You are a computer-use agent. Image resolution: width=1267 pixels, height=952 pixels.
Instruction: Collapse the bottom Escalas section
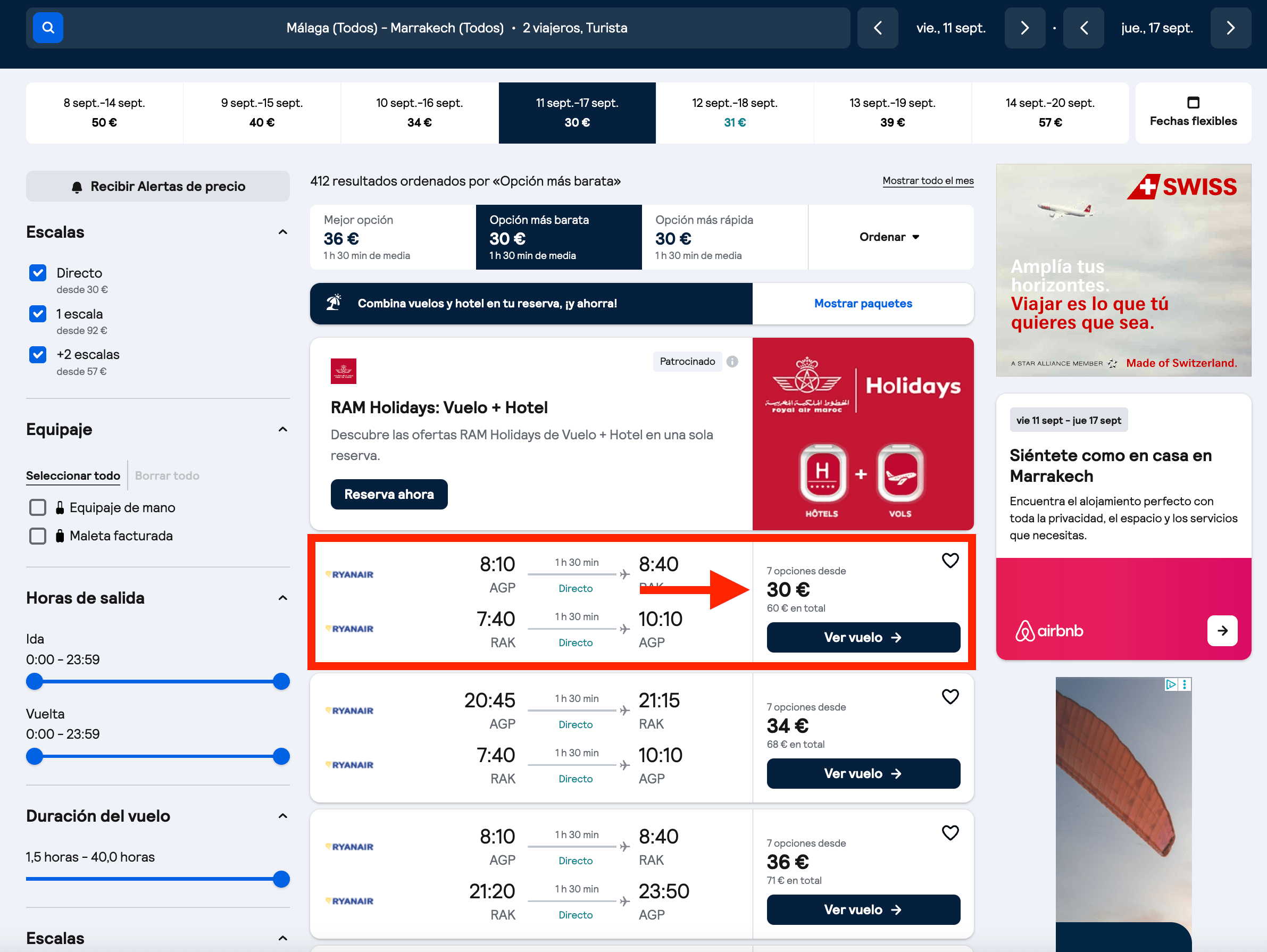[x=282, y=938]
